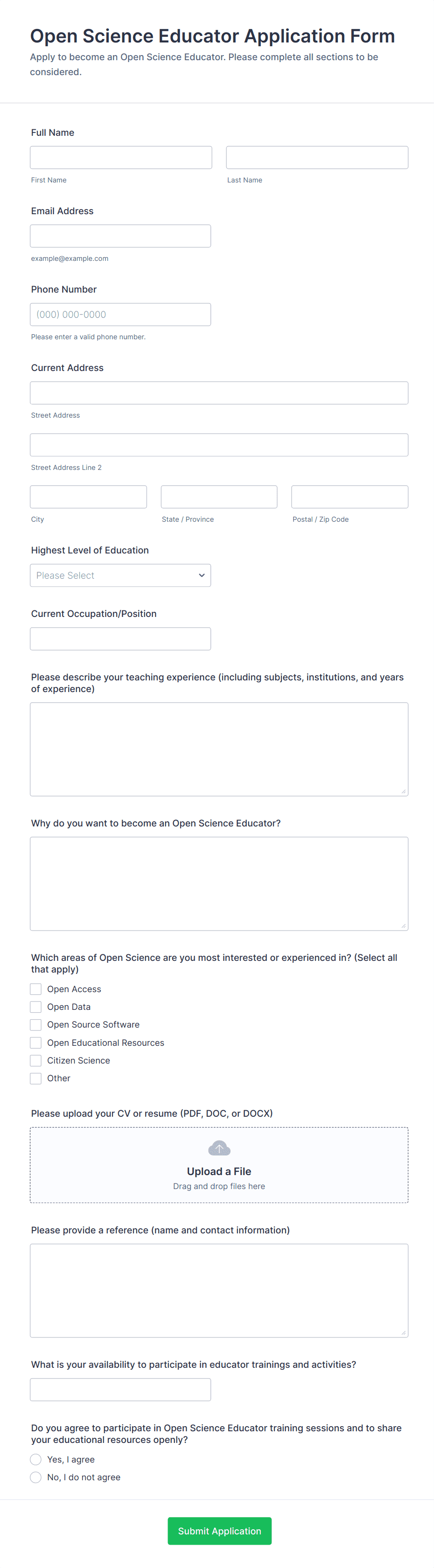Check Open Educational Resources
Screen dimensions: 434x1568
(35, 1042)
